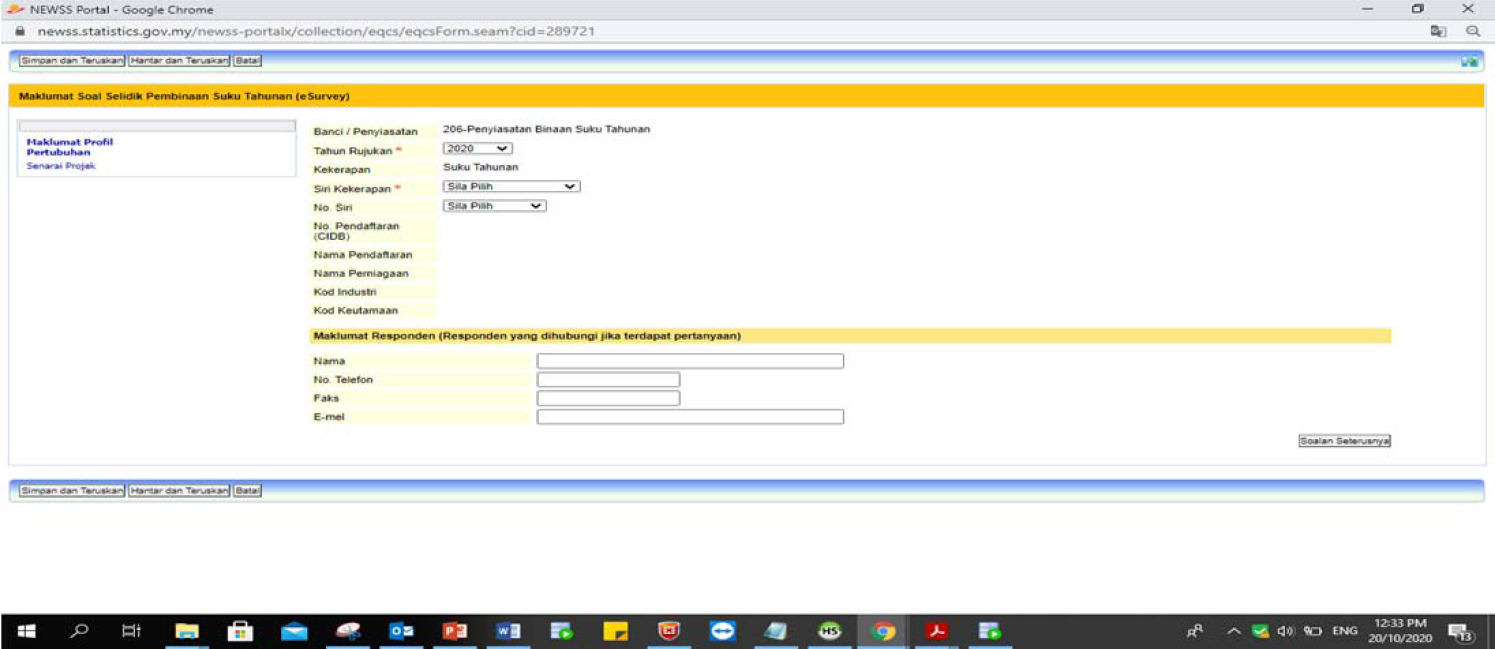Open TeamViewer from the taskbar
The width and height of the screenshot is (1495, 649).
pyautogui.click(x=722, y=631)
